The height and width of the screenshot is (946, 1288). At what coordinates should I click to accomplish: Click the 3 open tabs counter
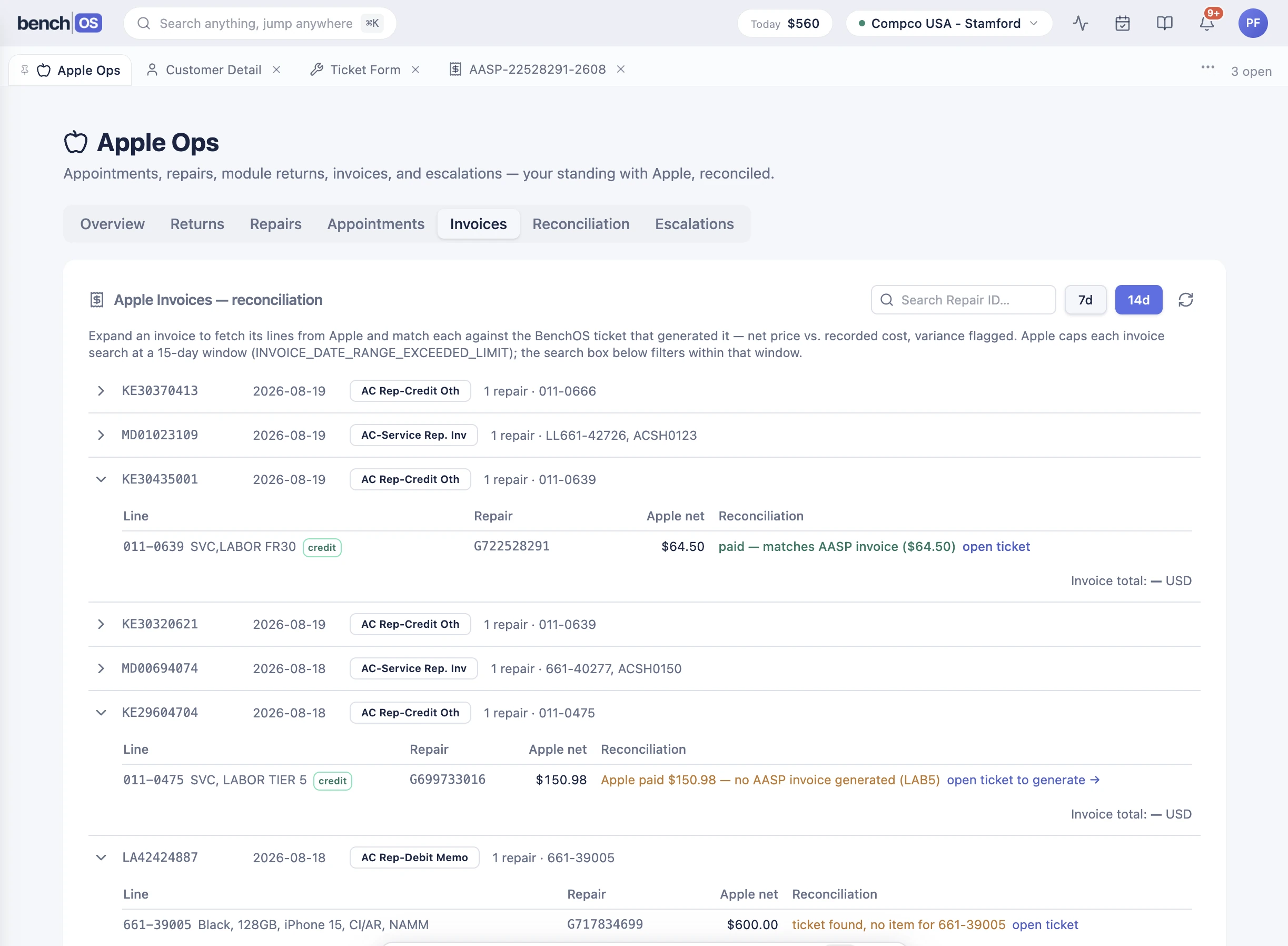[x=1251, y=71]
